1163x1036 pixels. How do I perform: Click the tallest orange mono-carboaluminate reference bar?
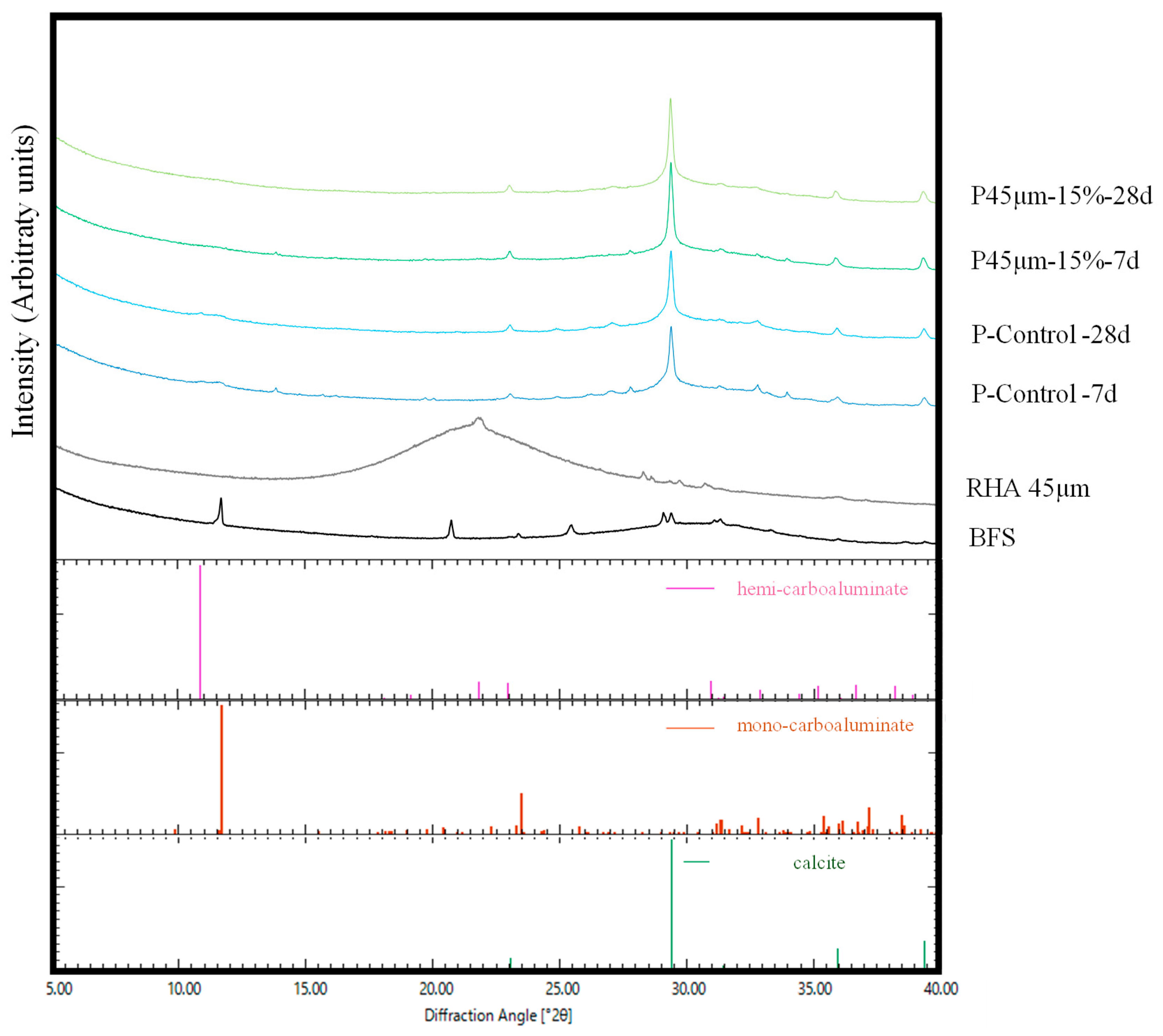[221, 770]
